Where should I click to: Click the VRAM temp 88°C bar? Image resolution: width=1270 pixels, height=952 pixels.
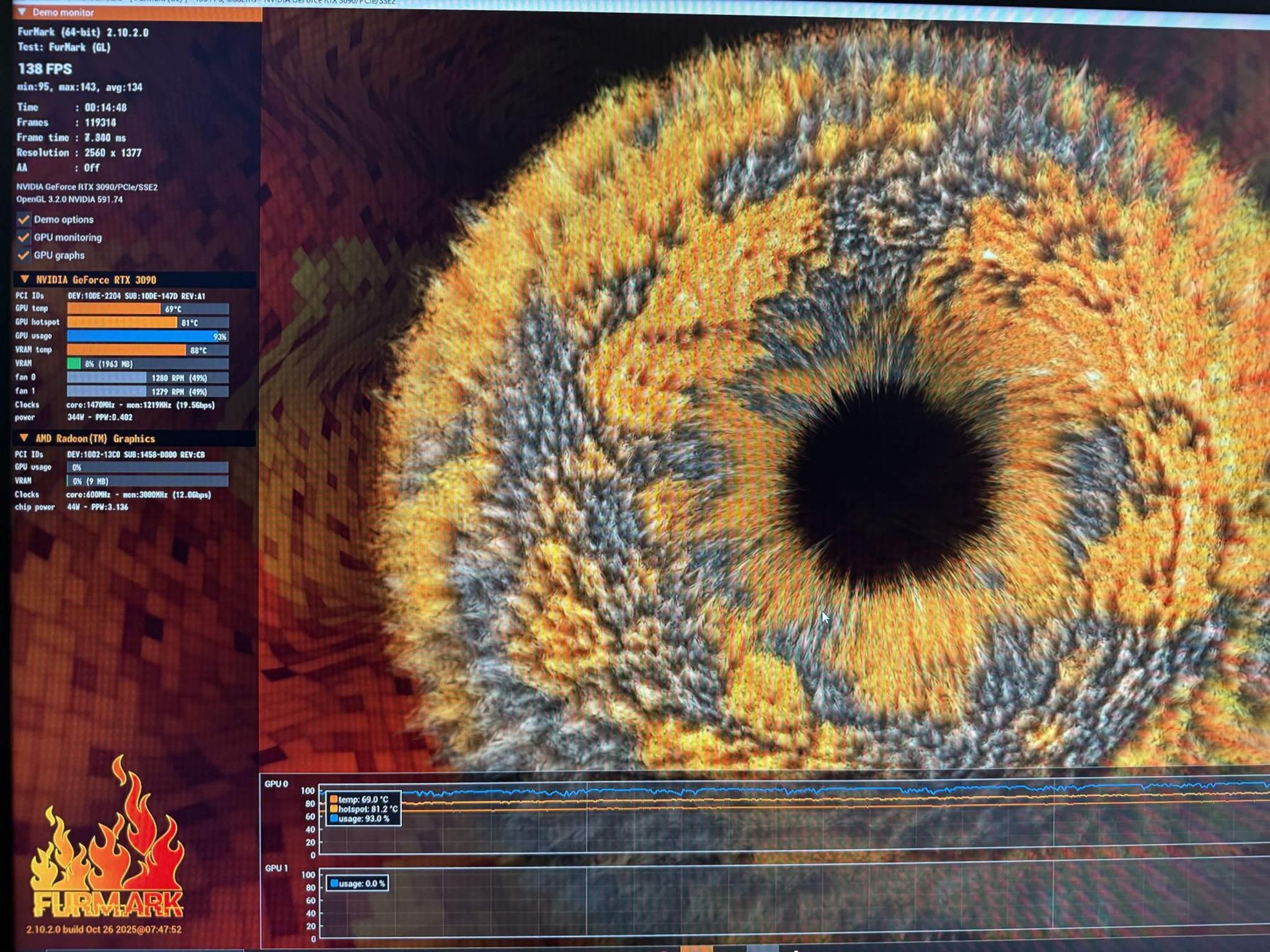148,350
